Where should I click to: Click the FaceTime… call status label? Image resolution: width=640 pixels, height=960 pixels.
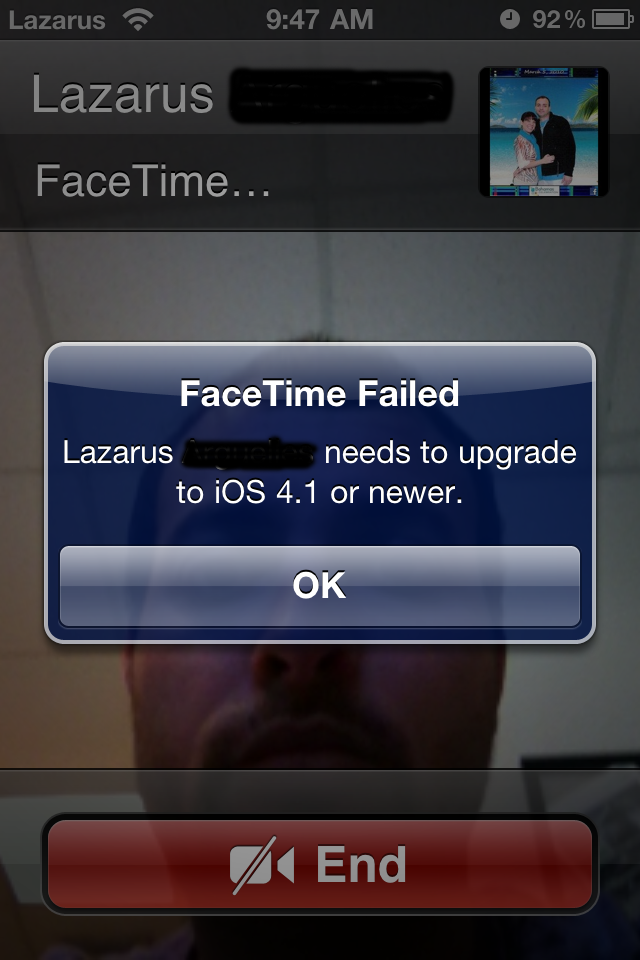point(153,181)
